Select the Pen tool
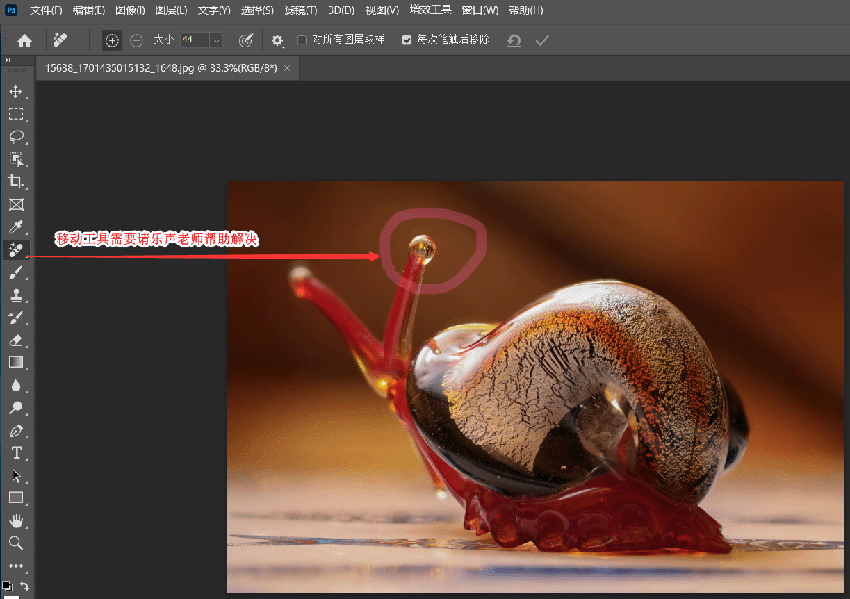 (16, 430)
